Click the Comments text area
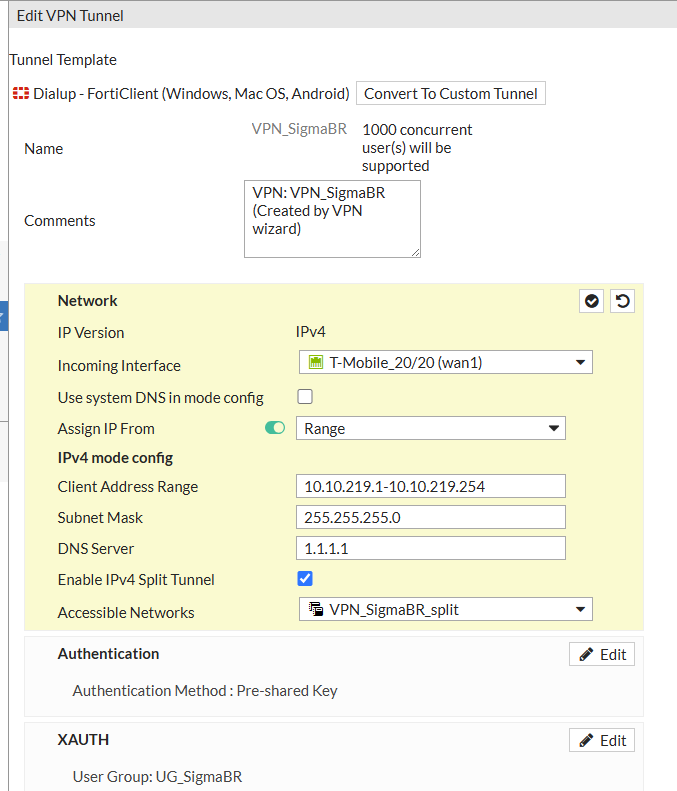This screenshot has height=791, width=677. tap(332, 218)
